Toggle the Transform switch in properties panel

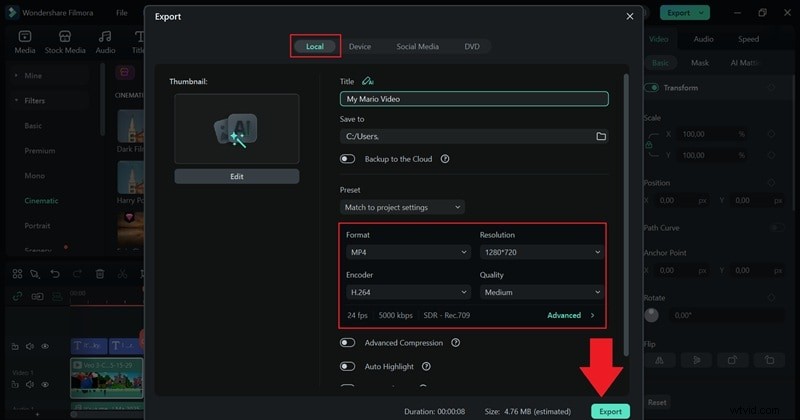(x=652, y=88)
